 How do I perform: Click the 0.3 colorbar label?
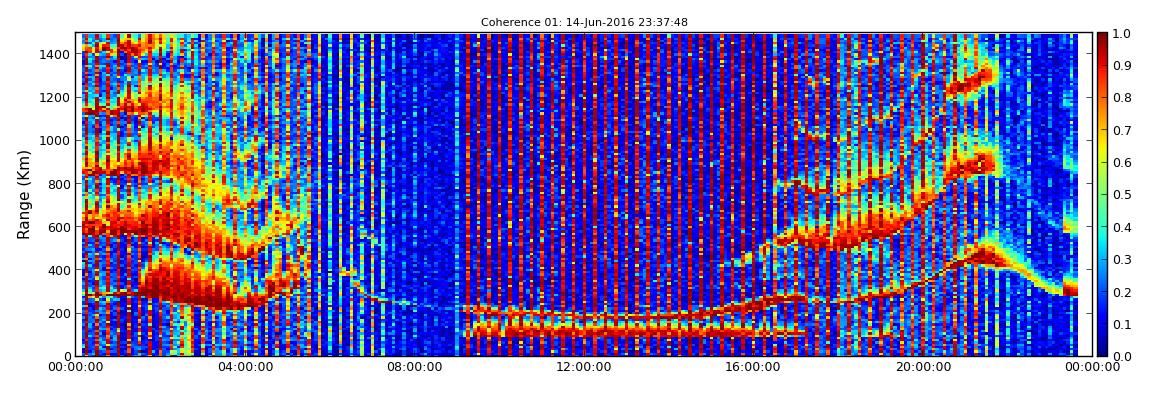1121,260
